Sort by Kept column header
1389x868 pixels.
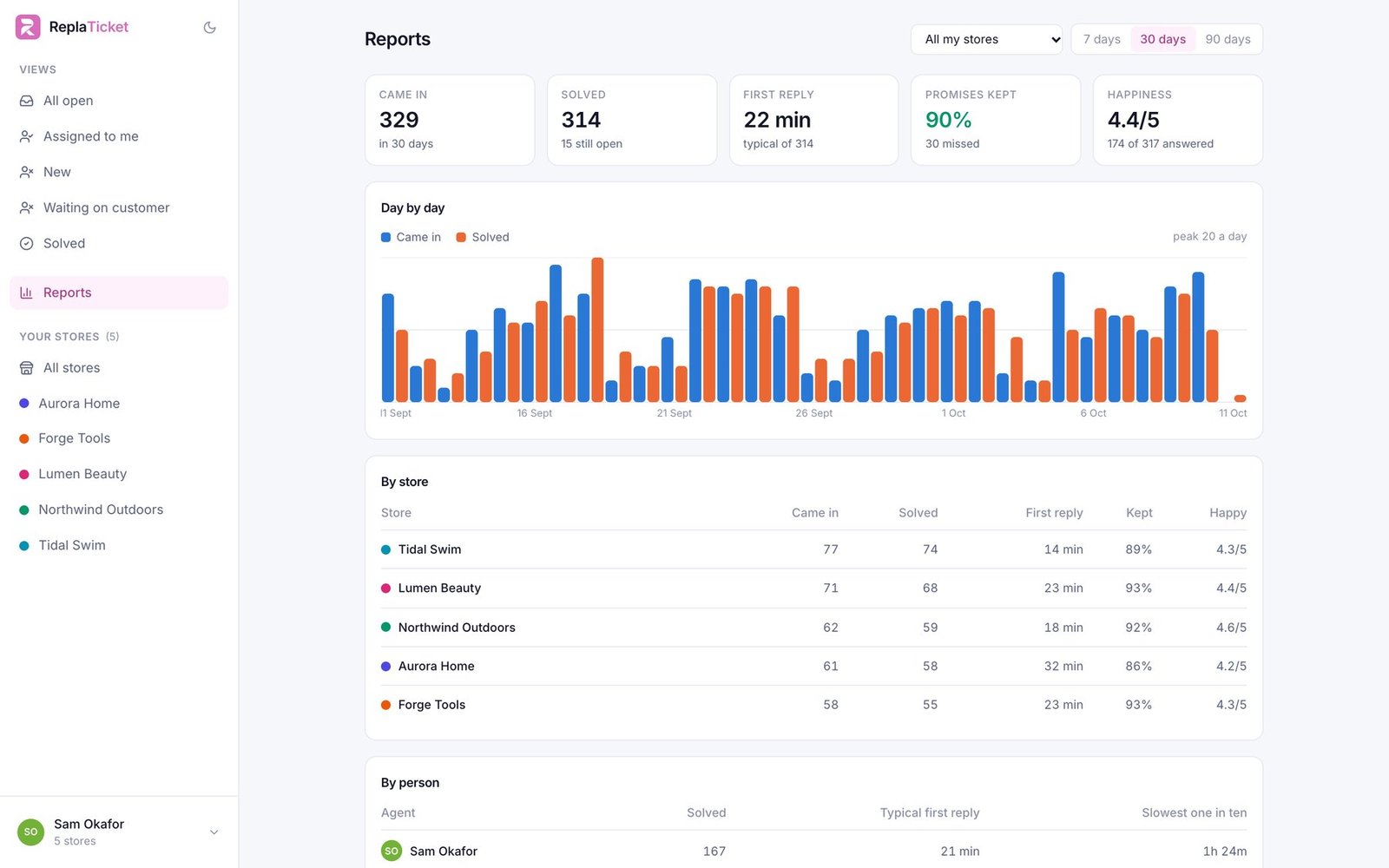[1139, 513]
